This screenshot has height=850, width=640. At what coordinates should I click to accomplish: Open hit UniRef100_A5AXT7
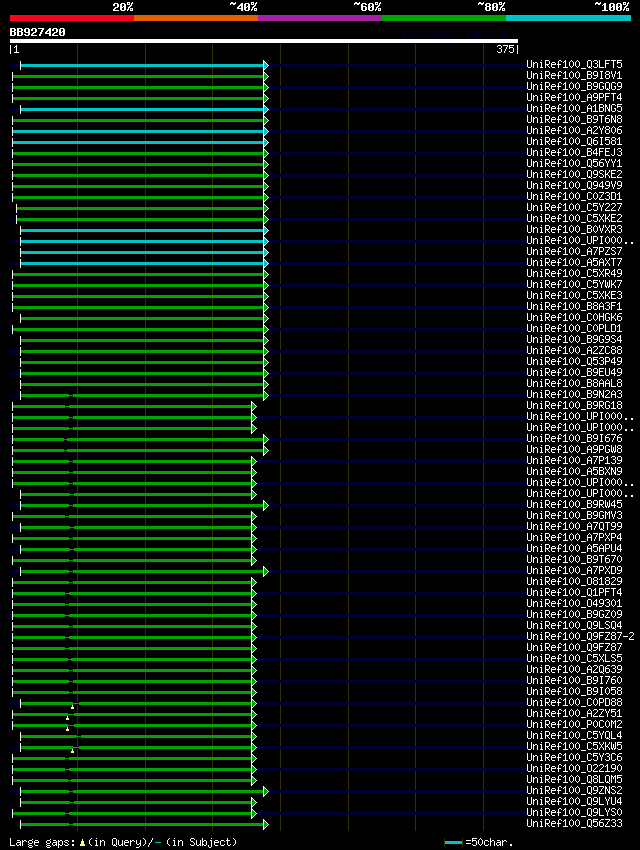click(574, 262)
